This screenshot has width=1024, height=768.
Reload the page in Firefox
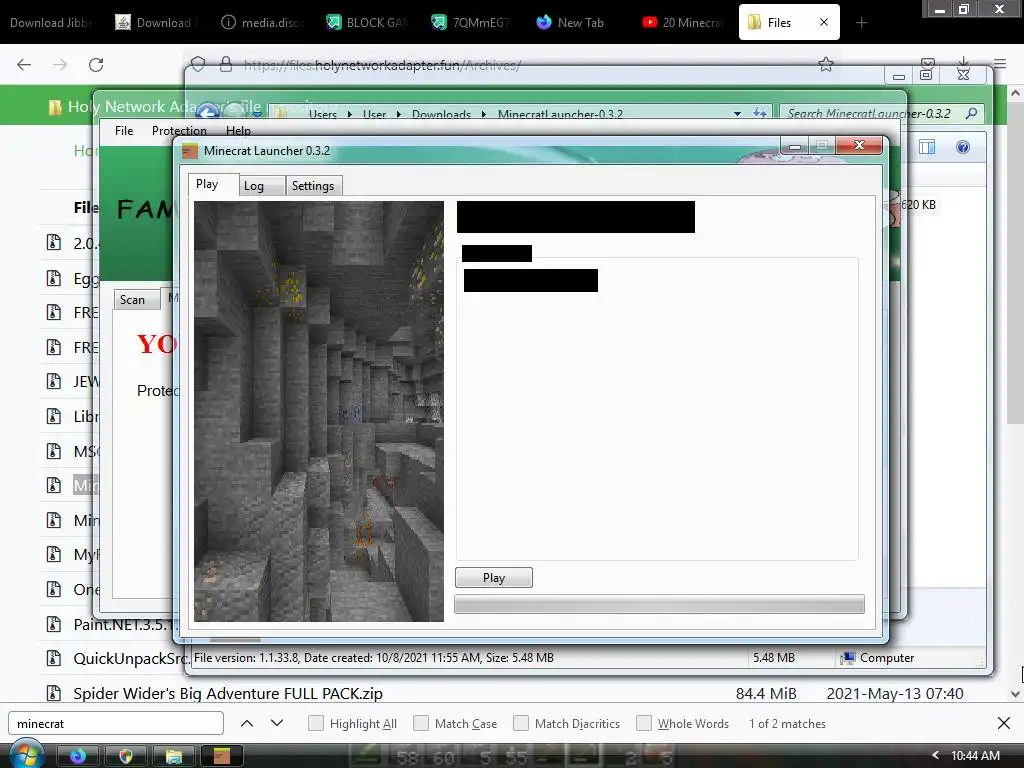tap(96, 65)
